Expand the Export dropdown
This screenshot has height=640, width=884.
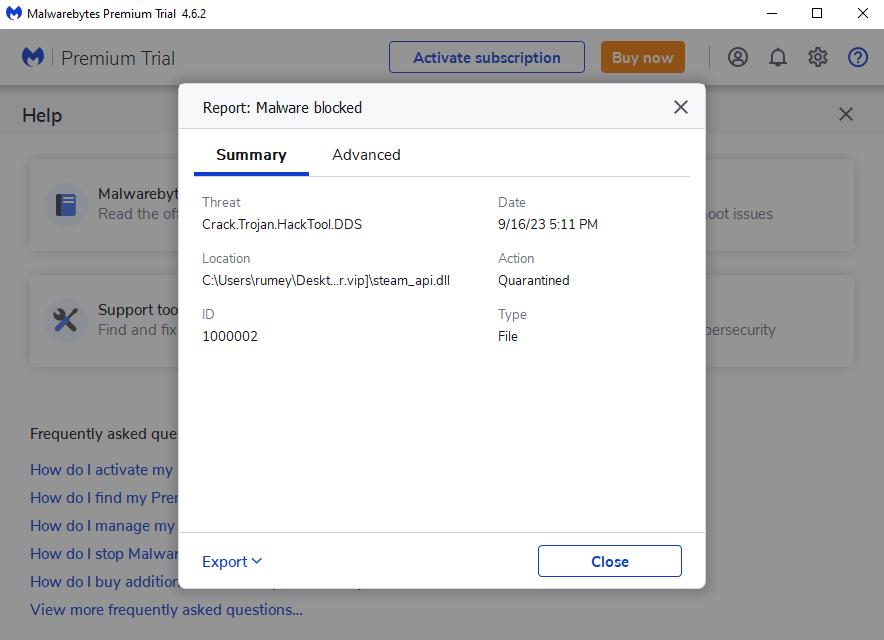pos(232,562)
